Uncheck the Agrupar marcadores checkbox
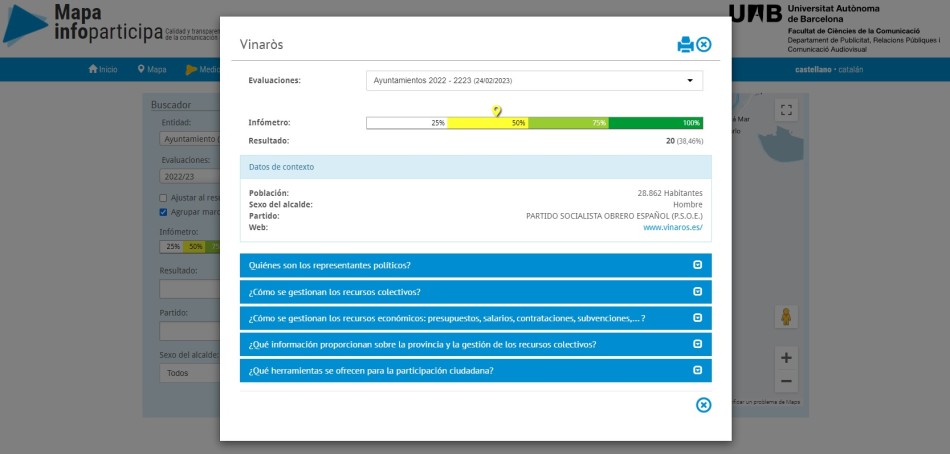The height and width of the screenshot is (454, 950). point(164,212)
